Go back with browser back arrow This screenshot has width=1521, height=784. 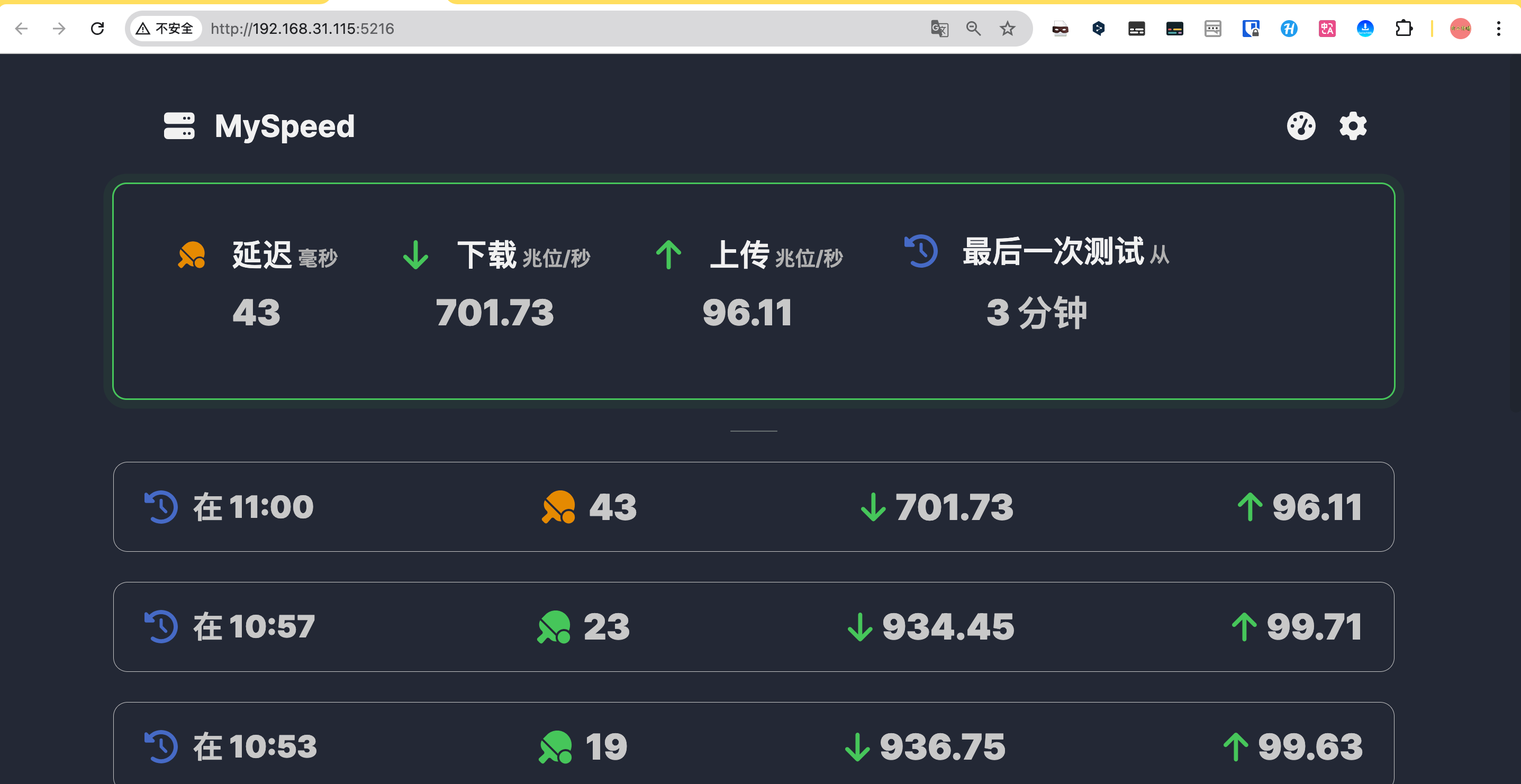click(21, 29)
